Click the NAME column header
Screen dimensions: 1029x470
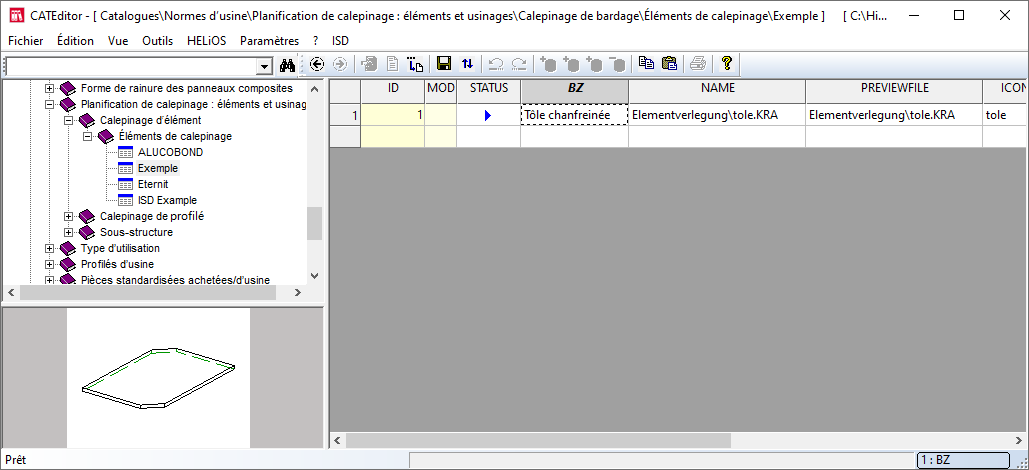716,89
